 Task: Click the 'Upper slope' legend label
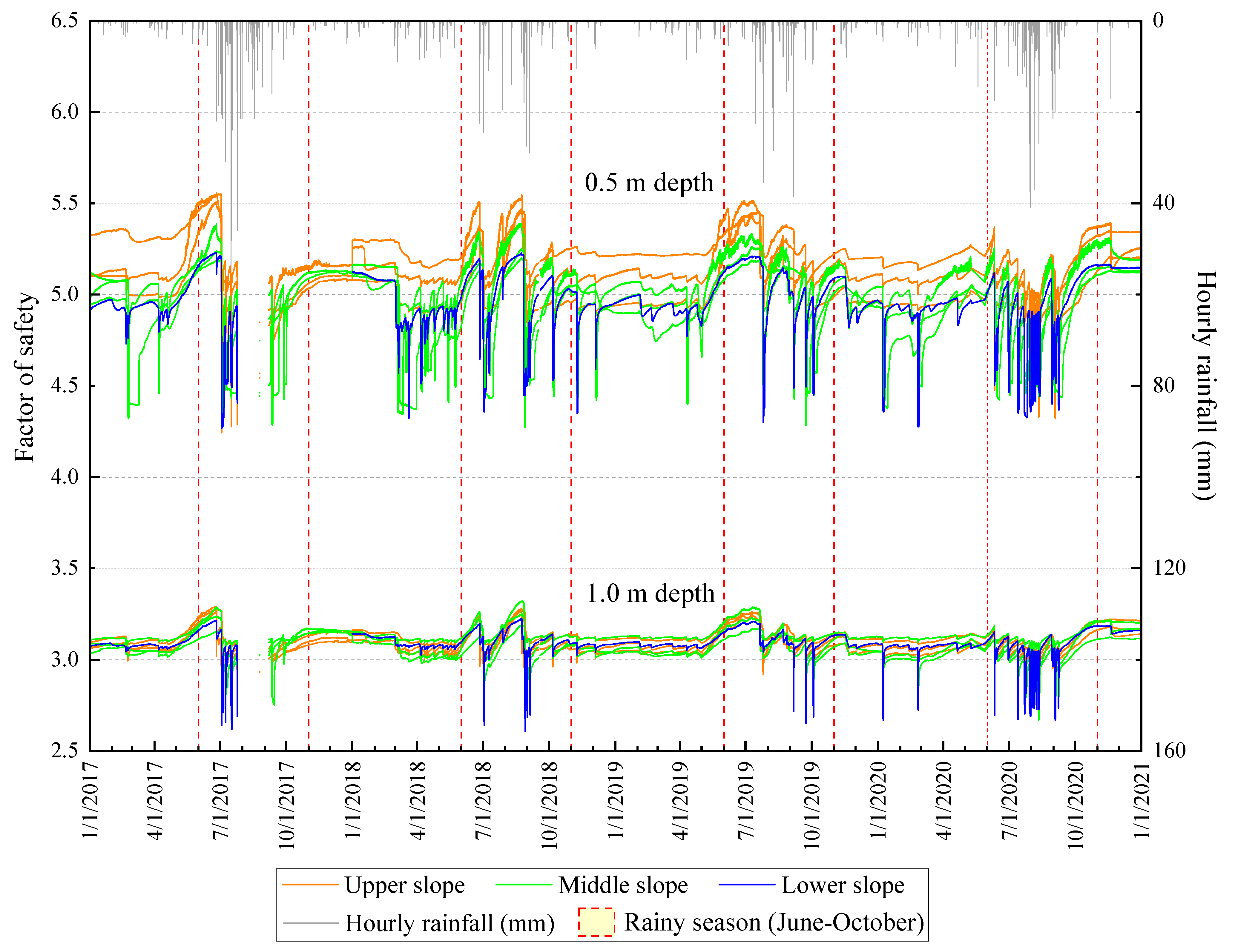click(405, 885)
